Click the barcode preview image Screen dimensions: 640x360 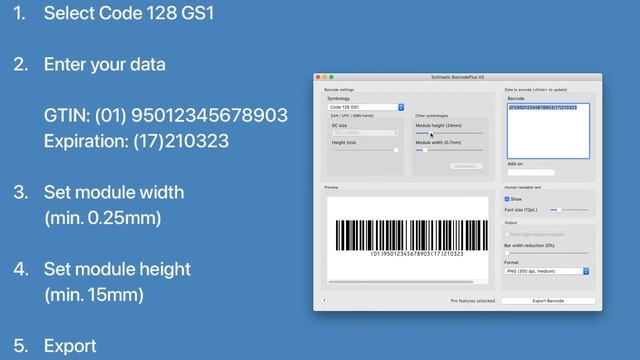tap(411, 238)
